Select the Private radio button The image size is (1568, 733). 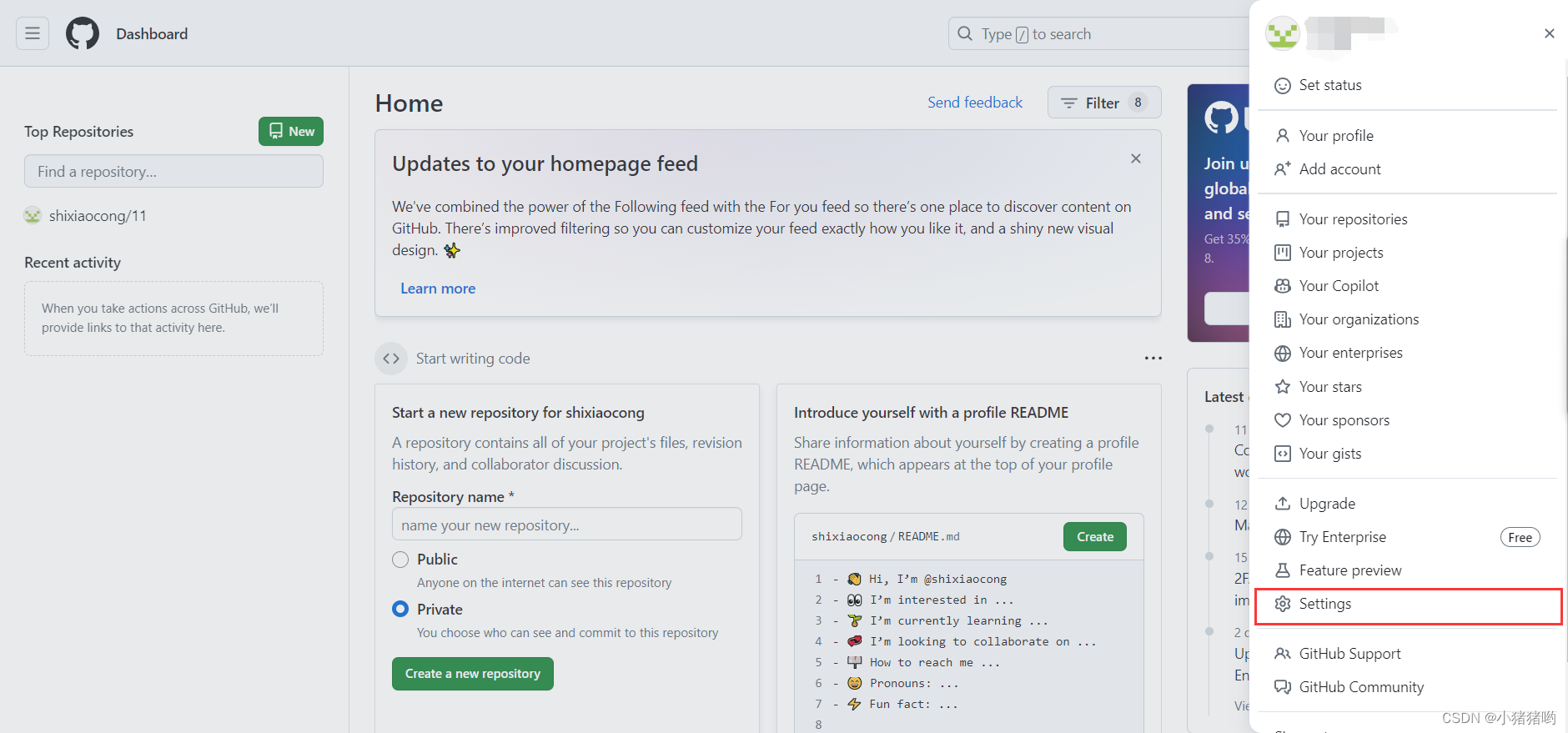[400, 609]
